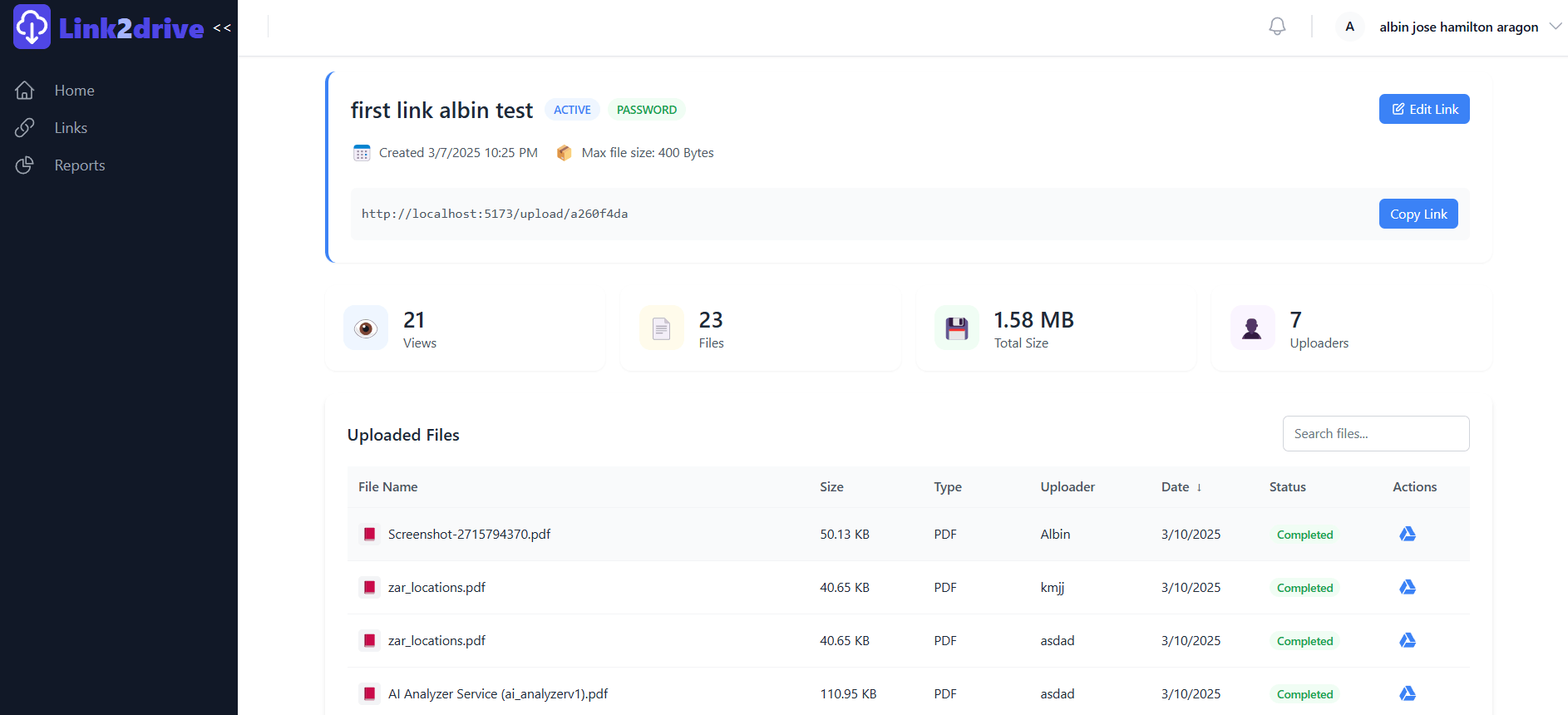The width and height of the screenshot is (1568, 715).
Task: Click Drive icon for kmjj's zar_locations.pdf
Action: (x=1407, y=587)
